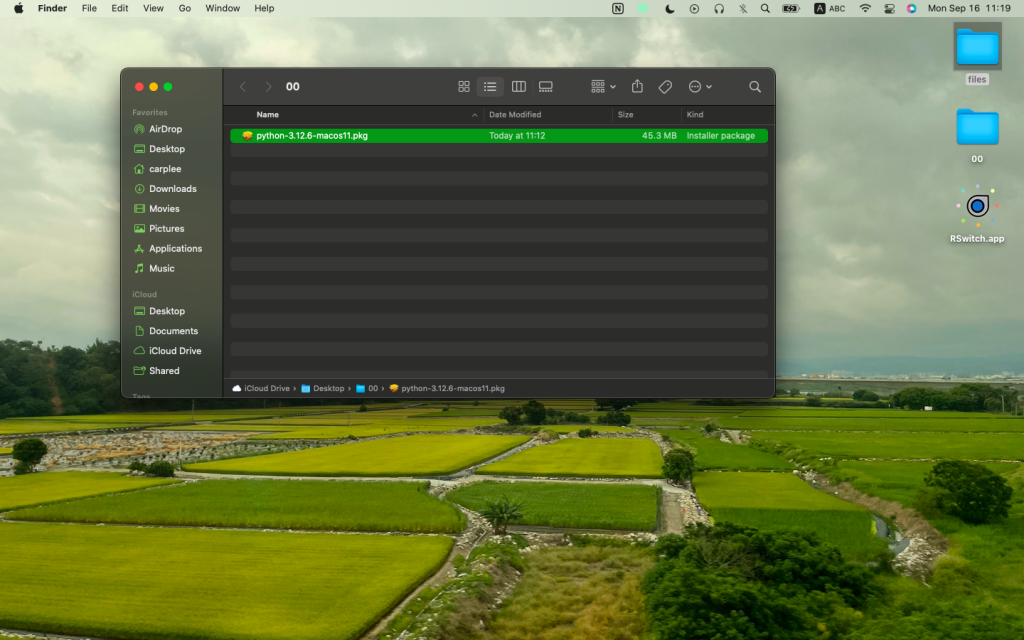Click the 00 folder in the path bar
1024x640 pixels.
coord(367,389)
